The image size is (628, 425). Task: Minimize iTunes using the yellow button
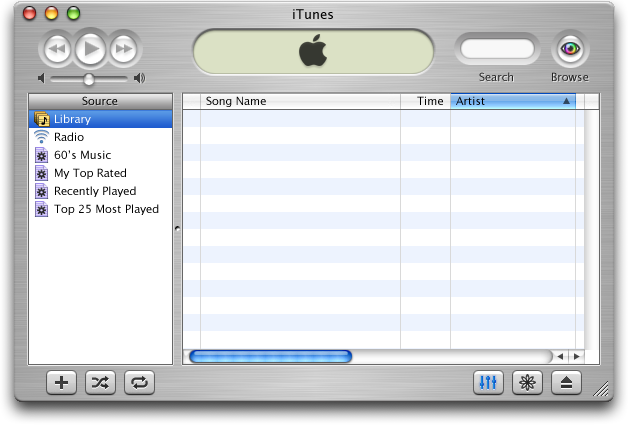(x=51, y=13)
